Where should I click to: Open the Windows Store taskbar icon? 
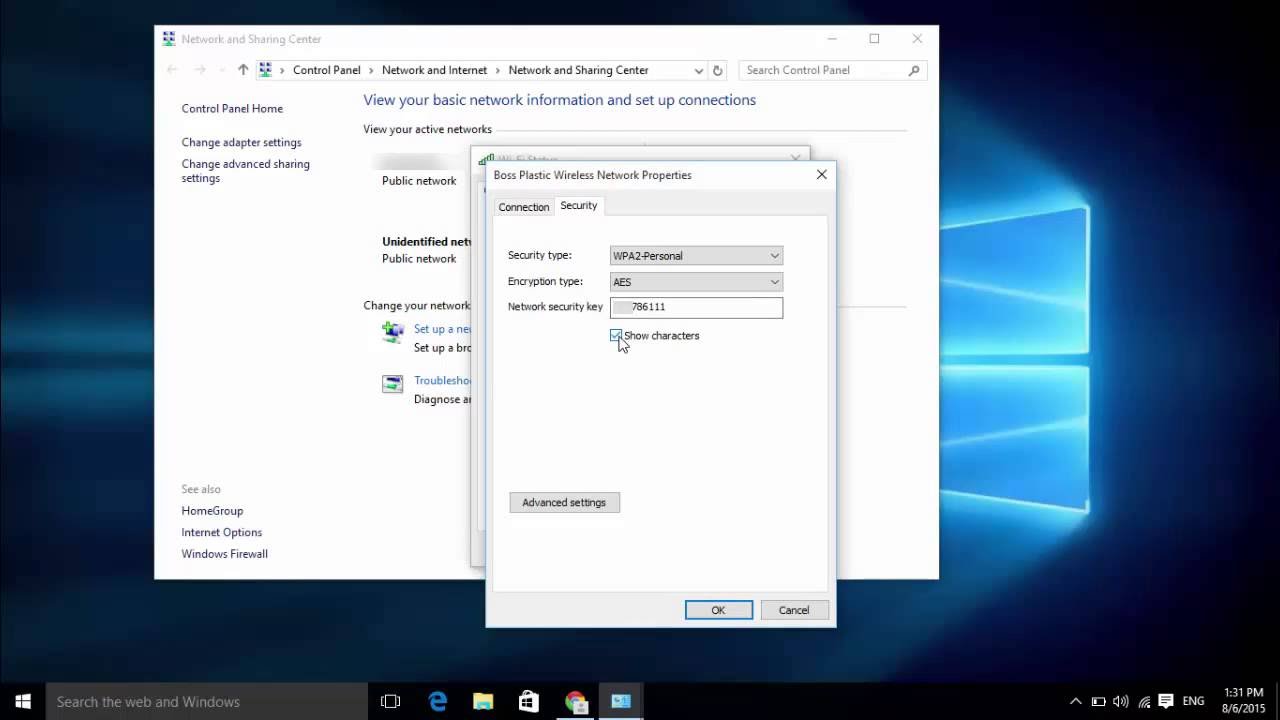[529, 701]
